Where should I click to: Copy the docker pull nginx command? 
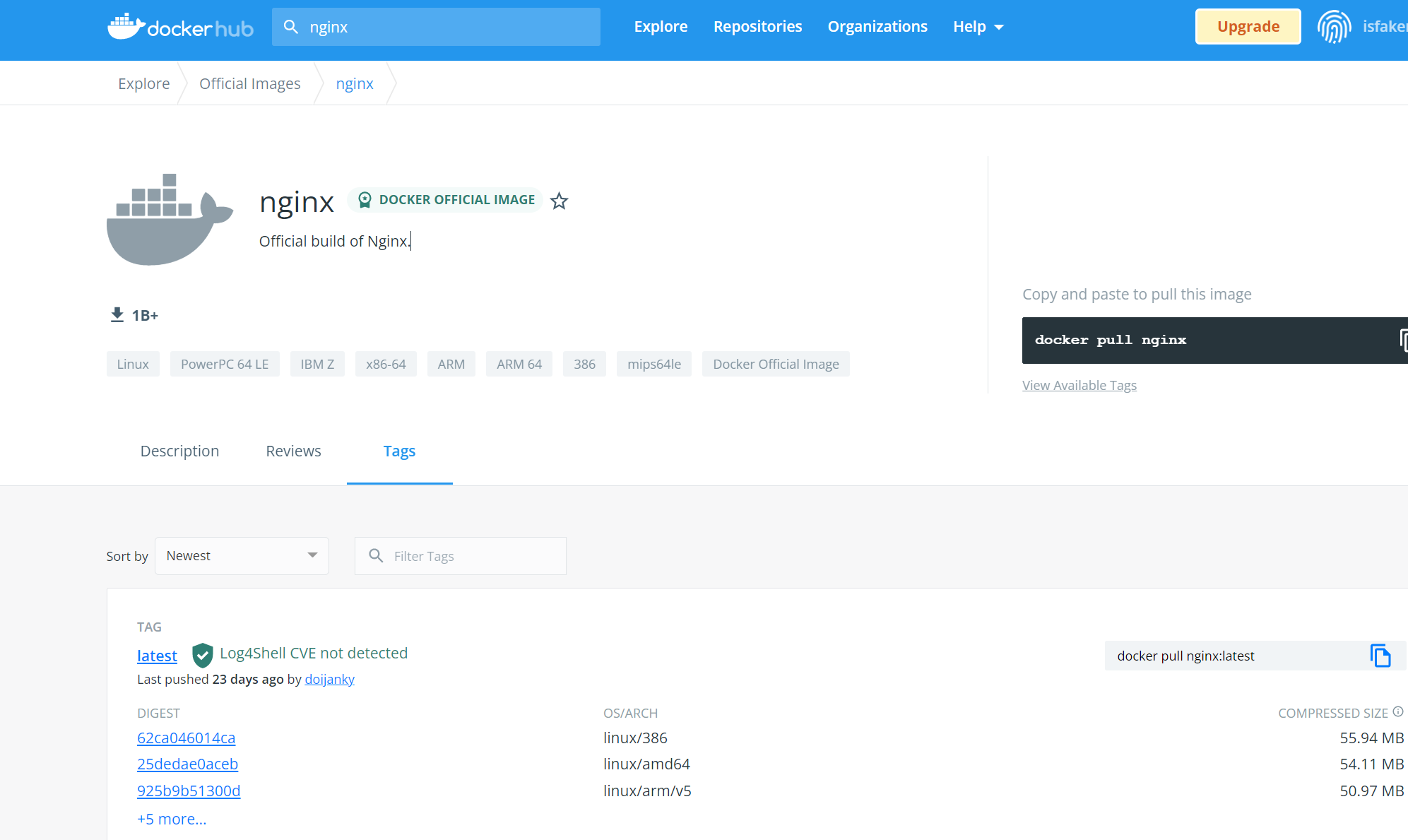pyautogui.click(x=1402, y=340)
